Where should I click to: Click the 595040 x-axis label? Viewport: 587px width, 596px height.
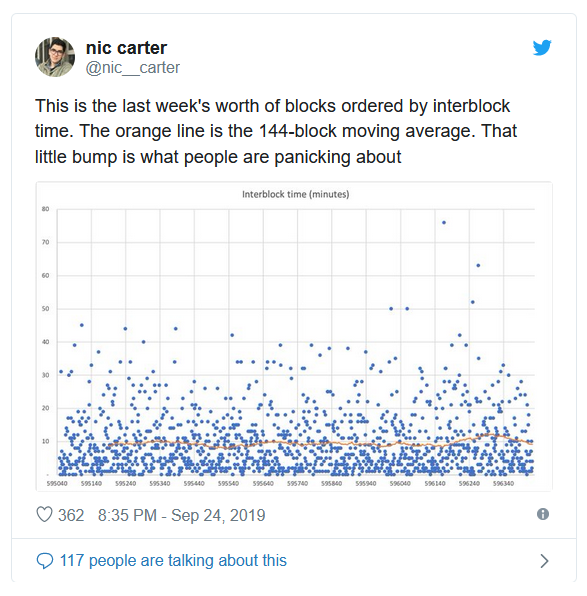(57, 483)
